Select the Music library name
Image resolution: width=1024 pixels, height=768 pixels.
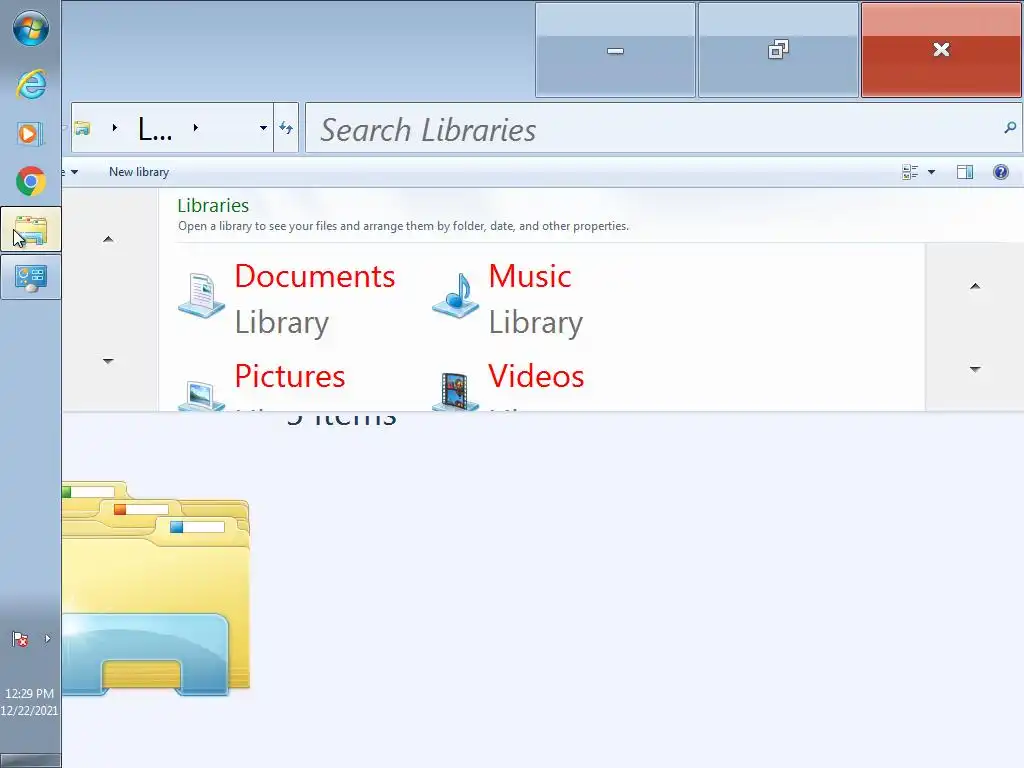(x=530, y=276)
